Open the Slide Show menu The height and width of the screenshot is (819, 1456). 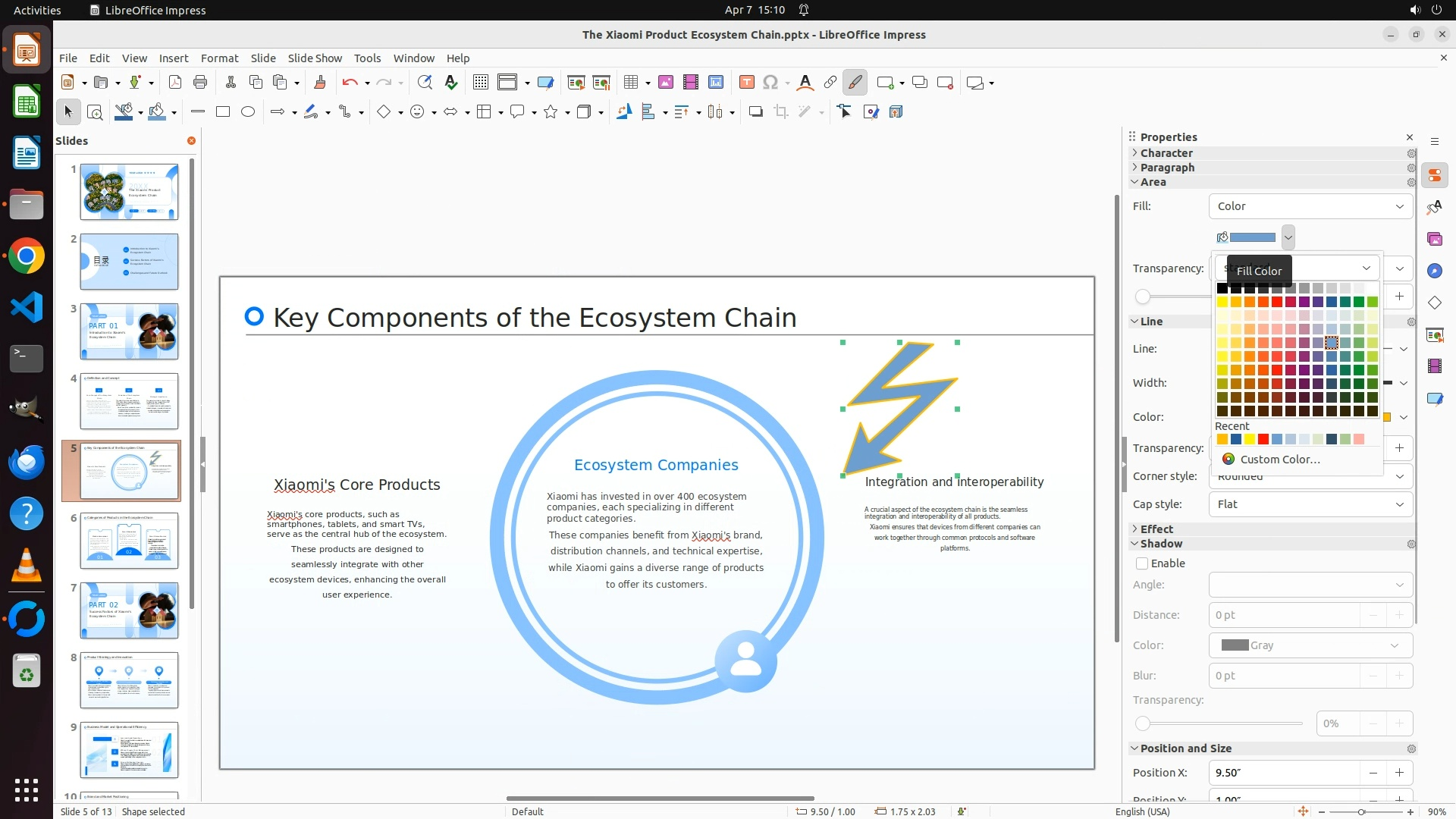click(315, 58)
